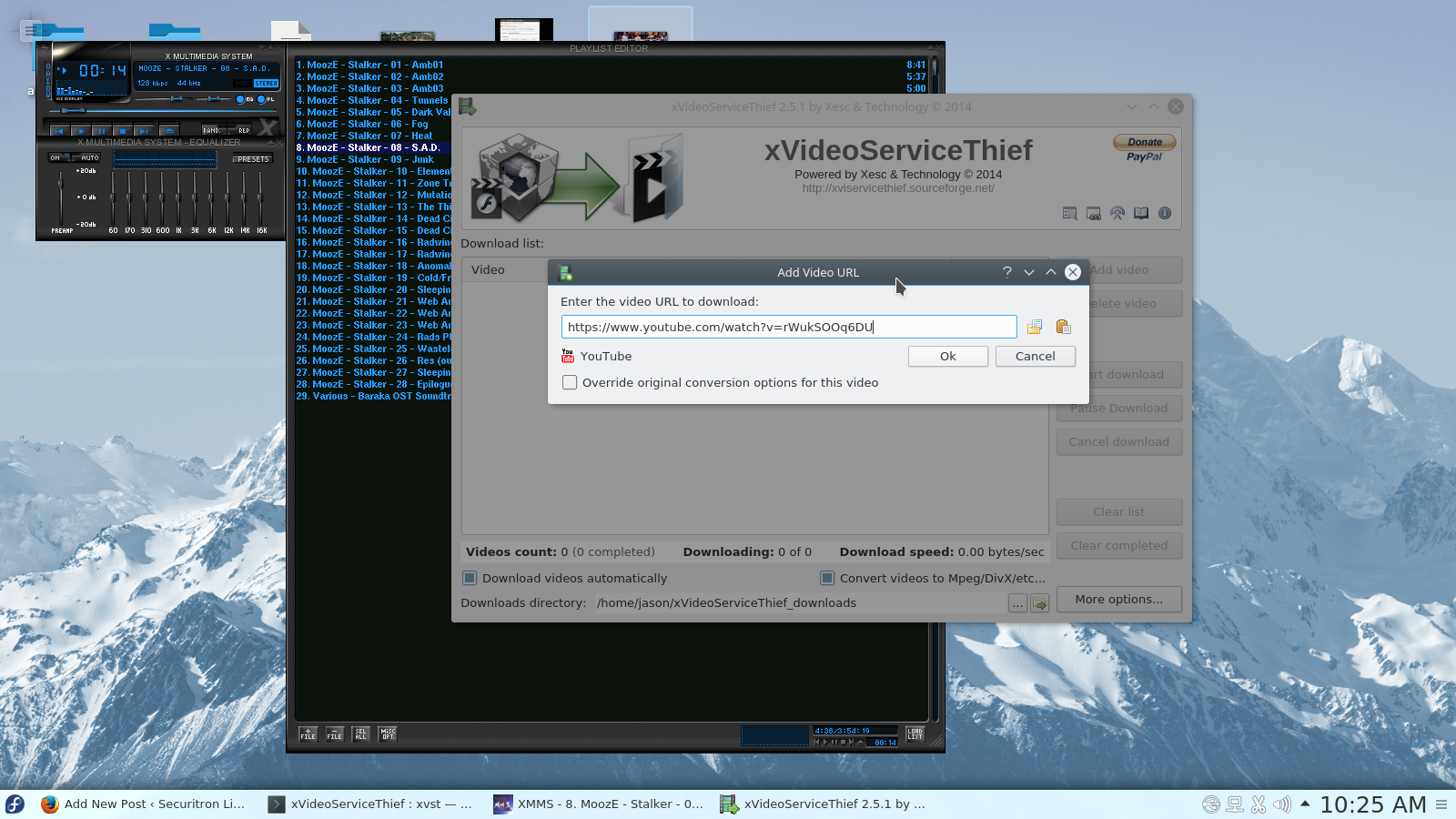
Task: Switch to XMMS taskbar entry
Action: (599, 804)
